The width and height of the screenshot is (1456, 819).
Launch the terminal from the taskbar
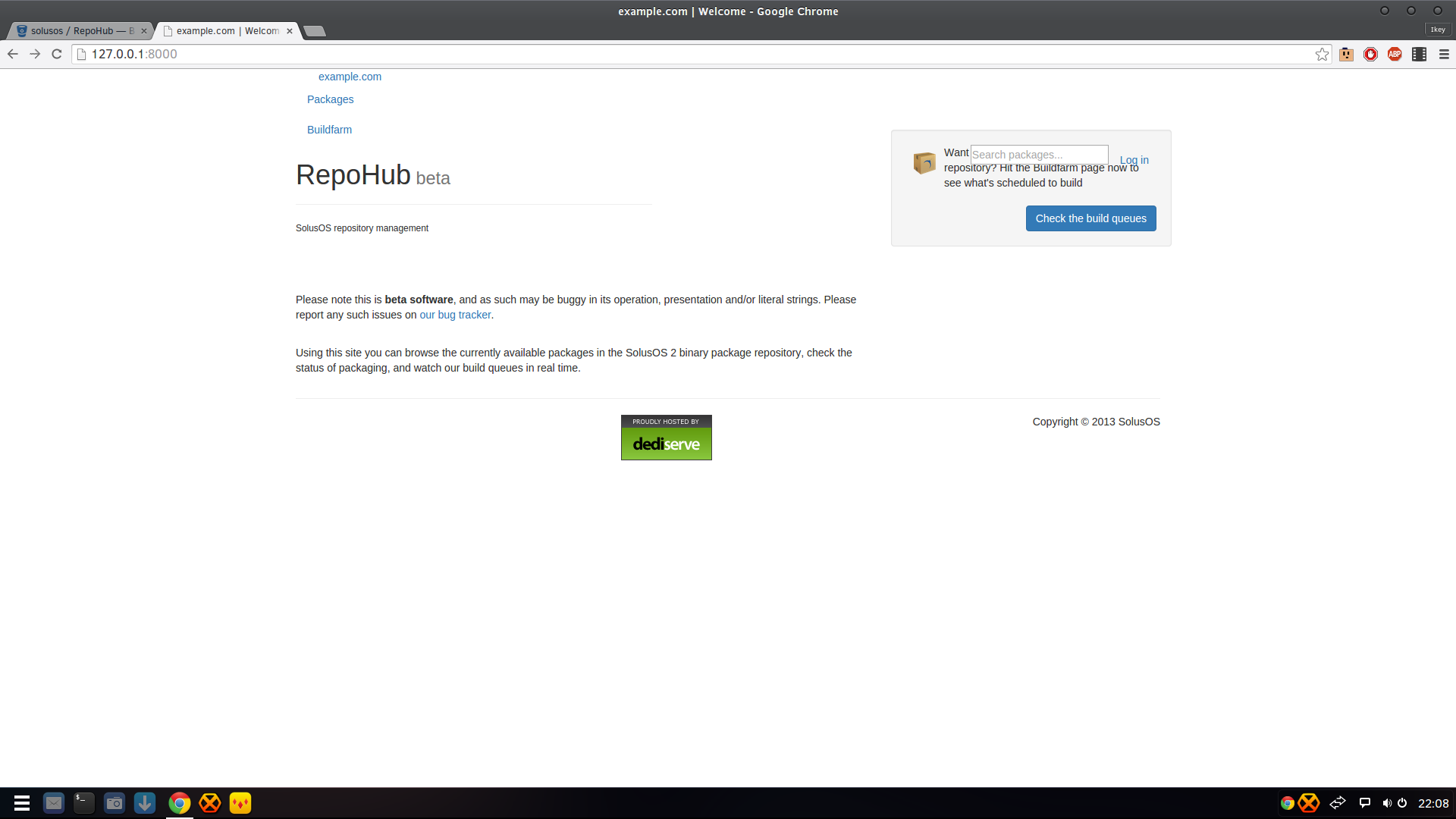[84, 803]
